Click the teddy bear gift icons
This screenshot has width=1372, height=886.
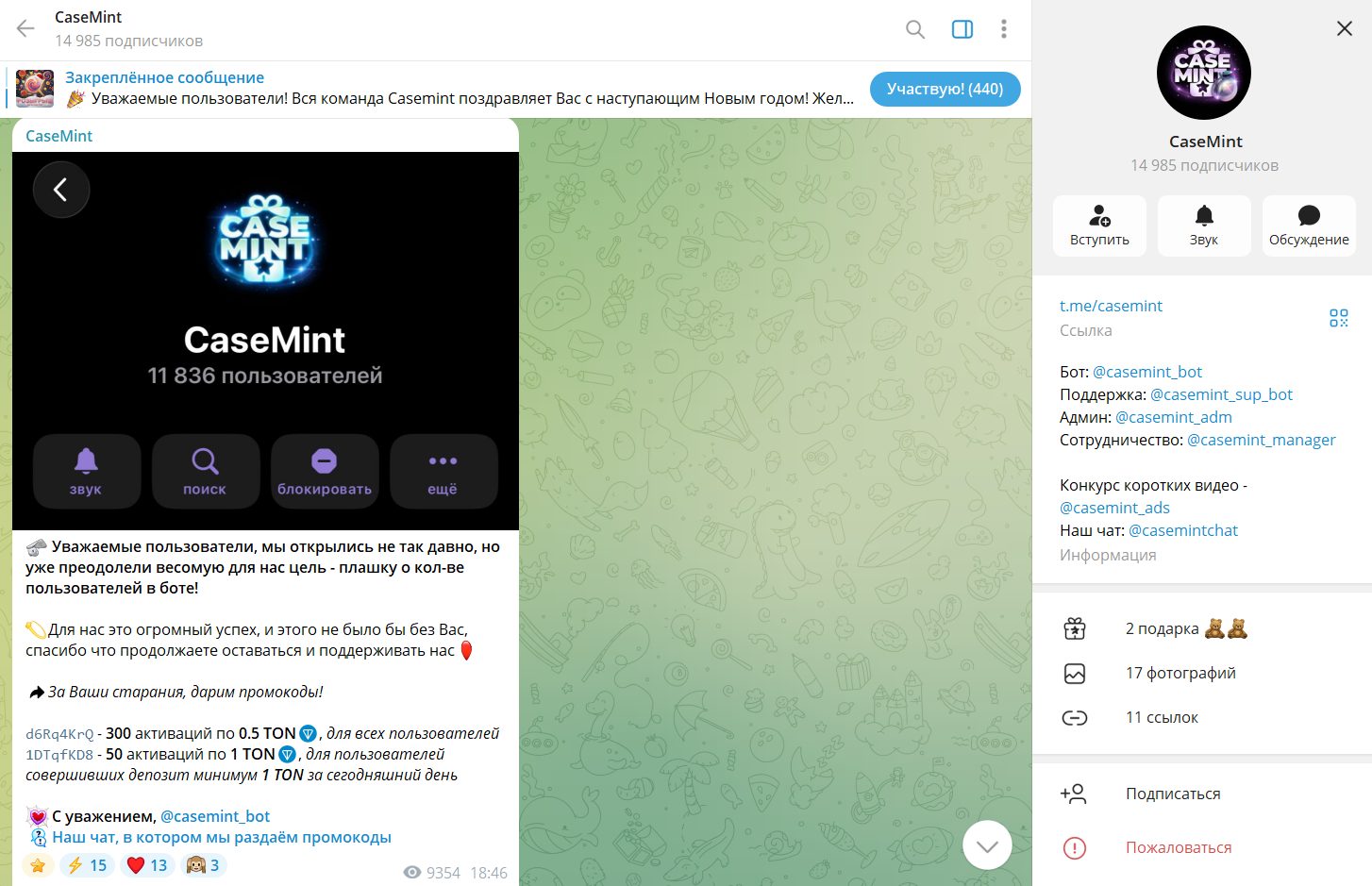pyautogui.click(x=1226, y=627)
